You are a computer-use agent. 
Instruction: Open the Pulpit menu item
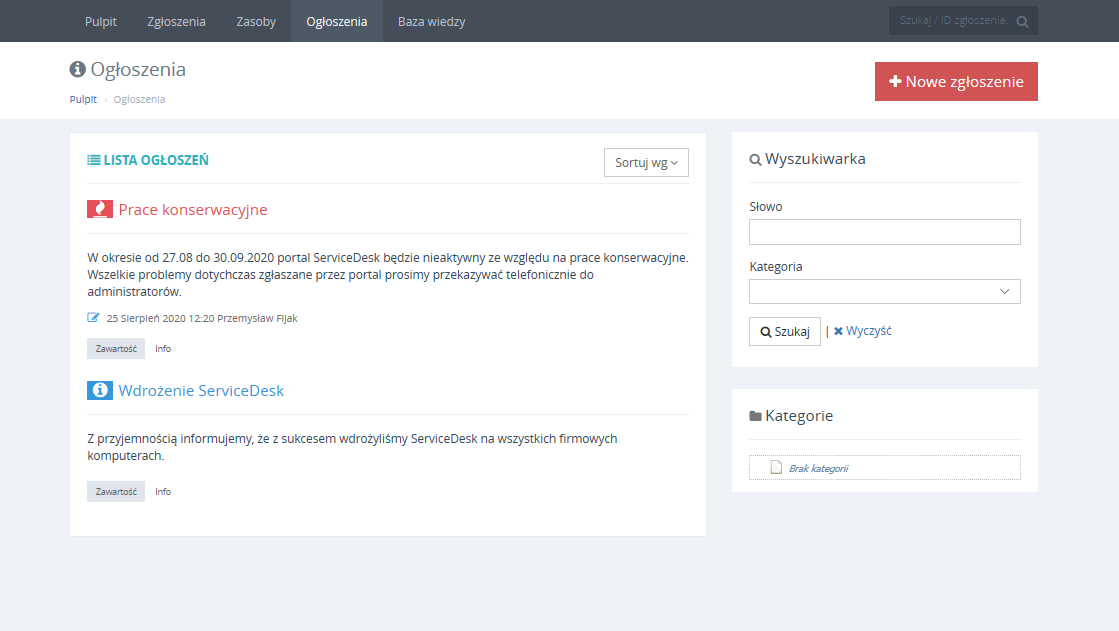[101, 21]
